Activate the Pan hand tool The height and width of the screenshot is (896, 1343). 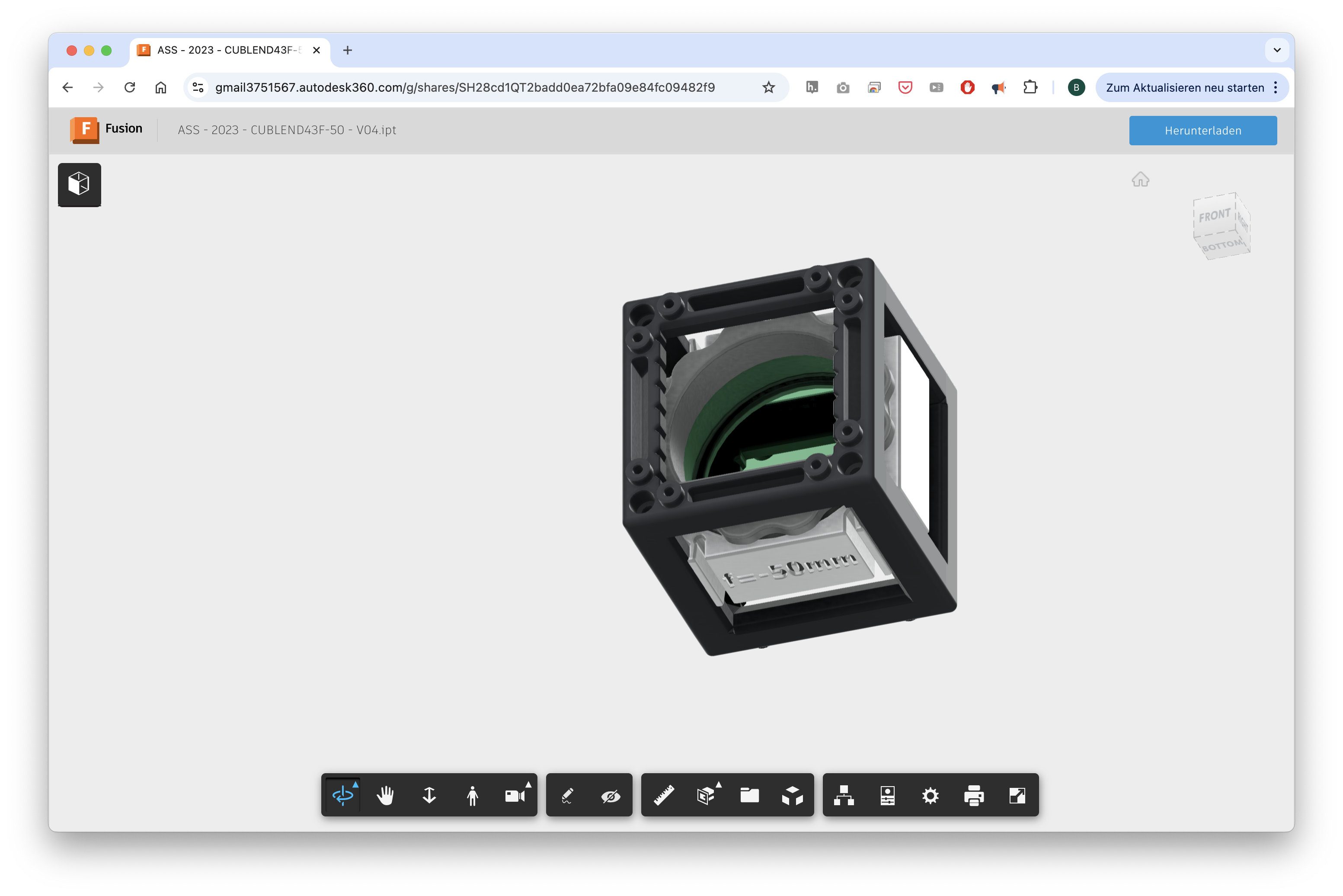386,795
